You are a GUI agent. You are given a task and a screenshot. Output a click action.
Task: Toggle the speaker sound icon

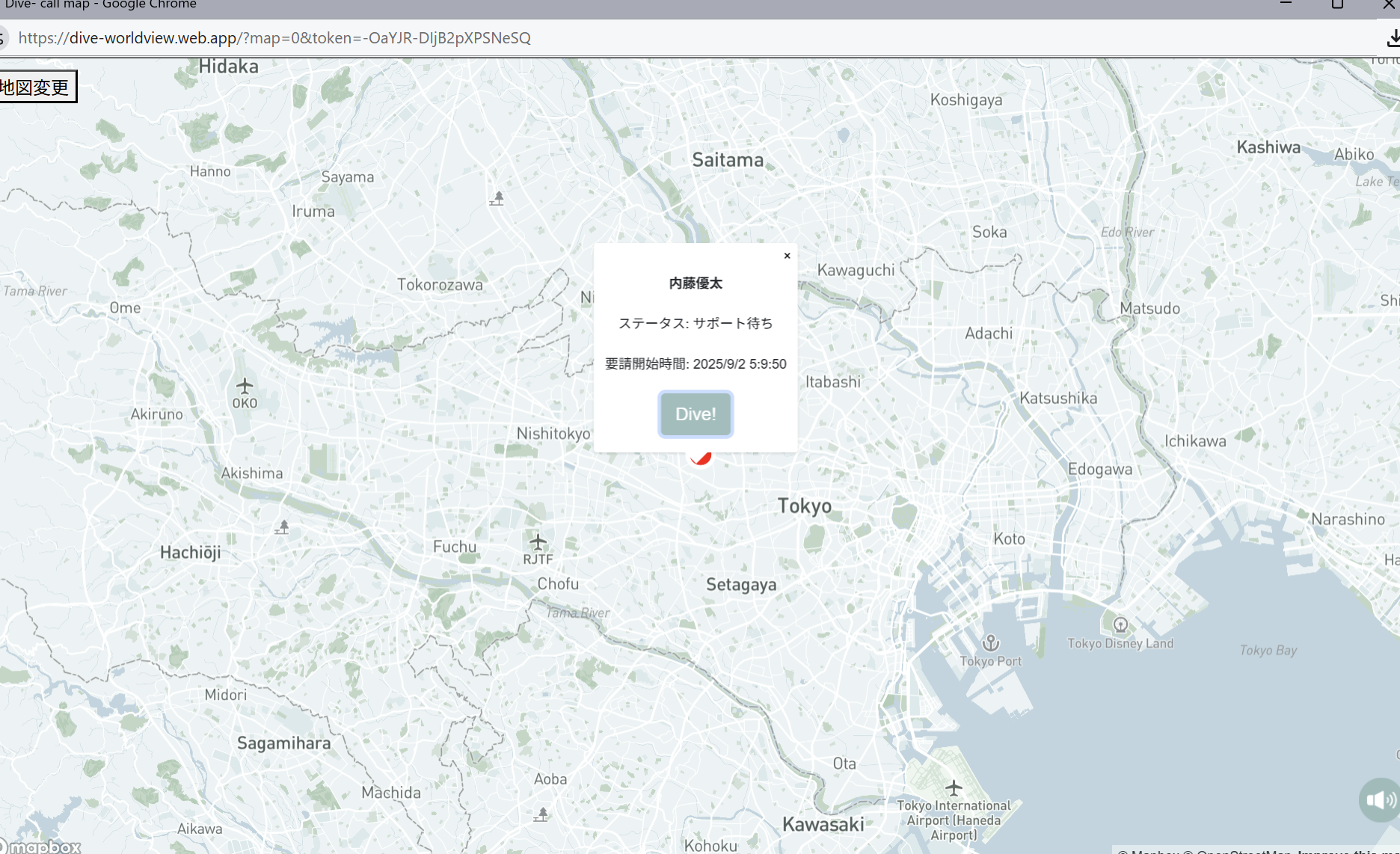click(1379, 800)
